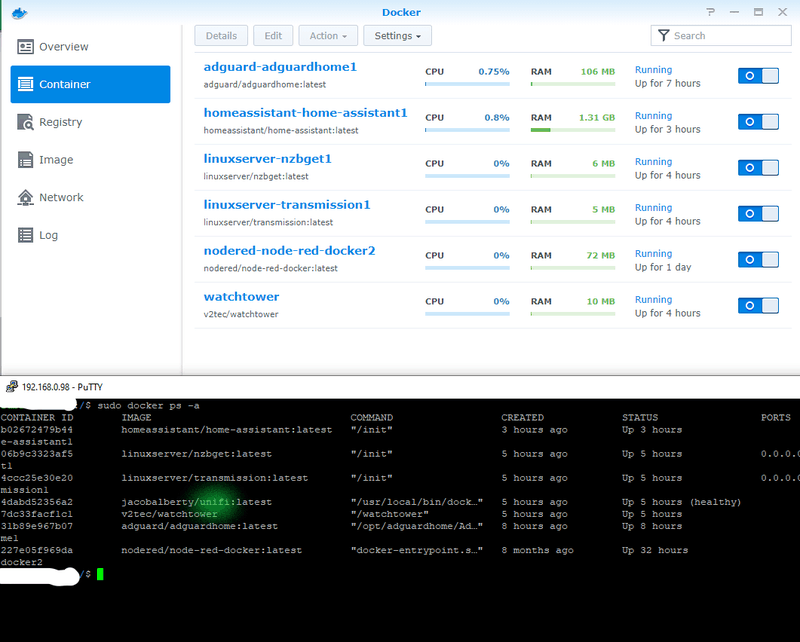Click the Network sidebar icon
The image size is (800, 642).
[25, 197]
